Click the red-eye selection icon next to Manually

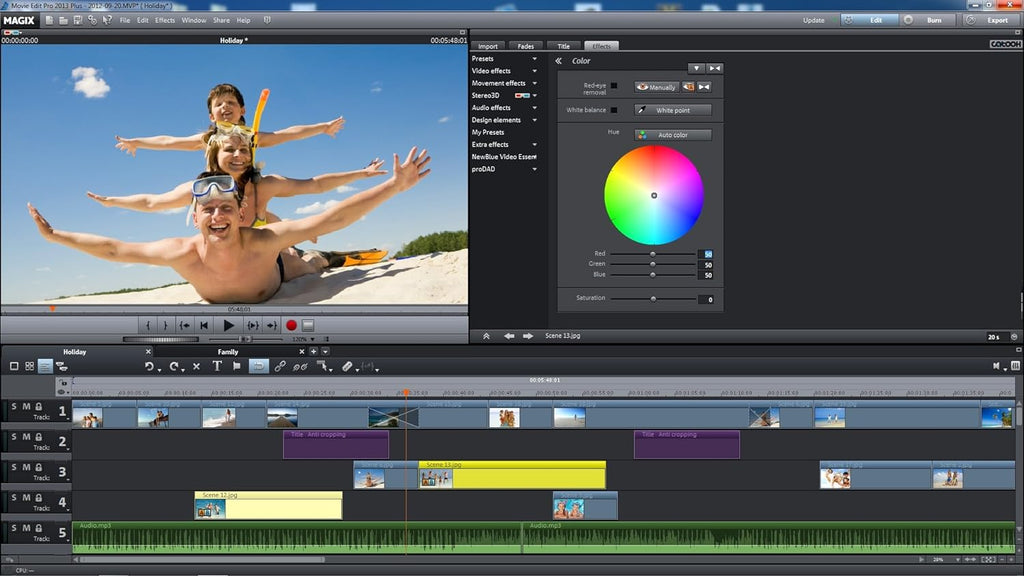[x=688, y=87]
